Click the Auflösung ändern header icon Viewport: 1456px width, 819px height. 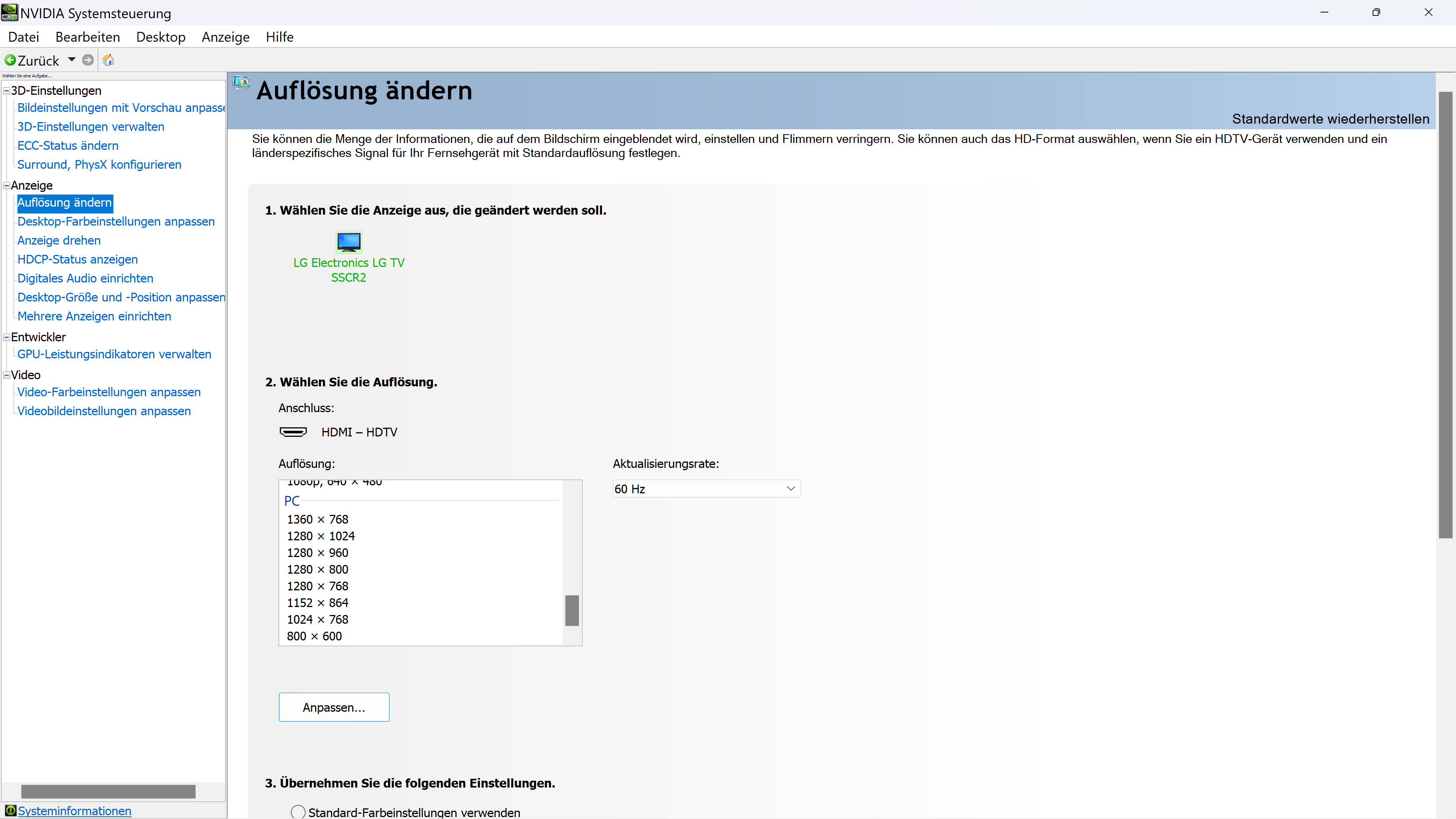pyautogui.click(x=242, y=83)
